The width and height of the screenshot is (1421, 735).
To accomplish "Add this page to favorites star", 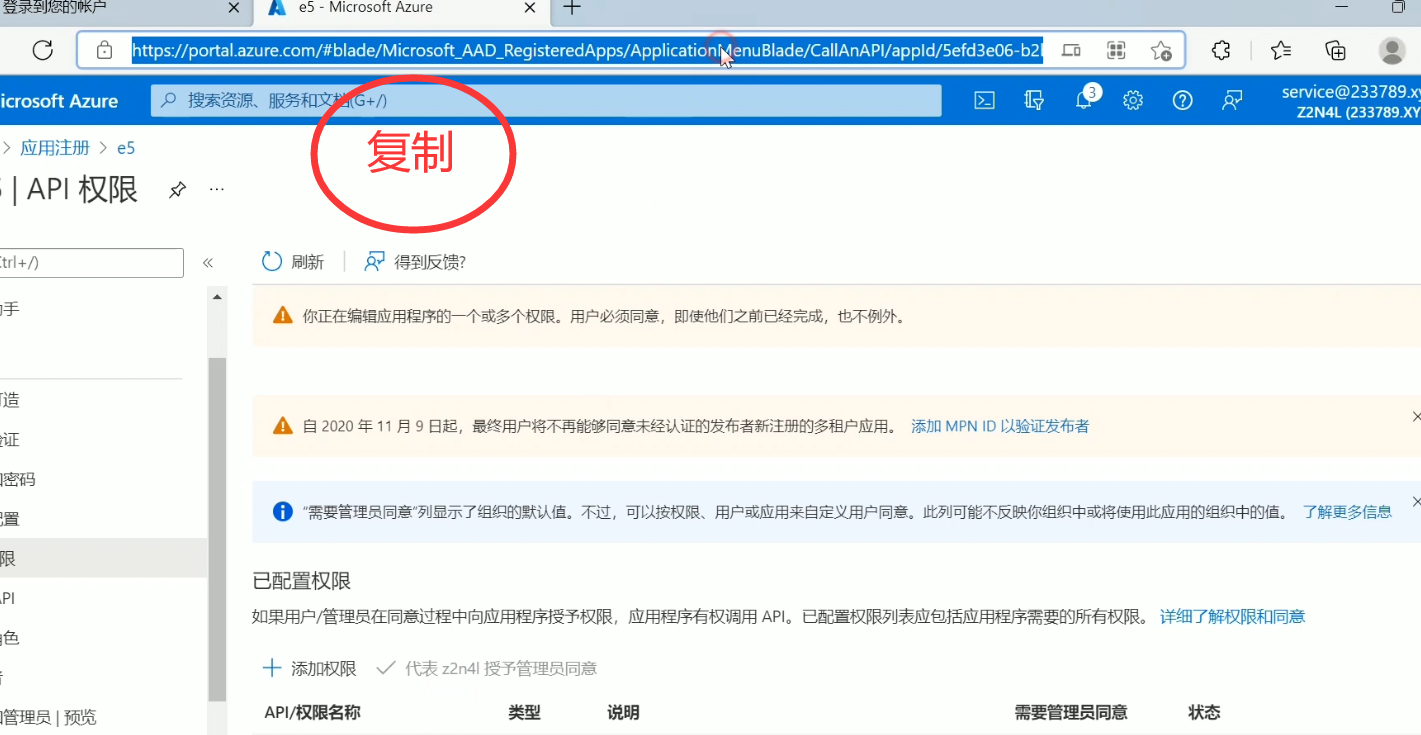I will [x=1161, y=50].
